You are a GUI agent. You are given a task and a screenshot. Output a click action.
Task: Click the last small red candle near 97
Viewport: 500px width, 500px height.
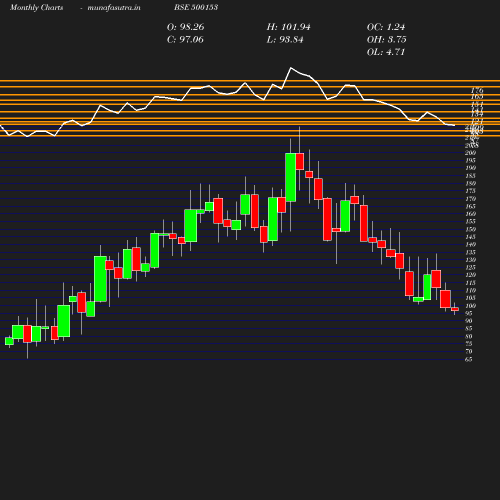coord(455,309)
